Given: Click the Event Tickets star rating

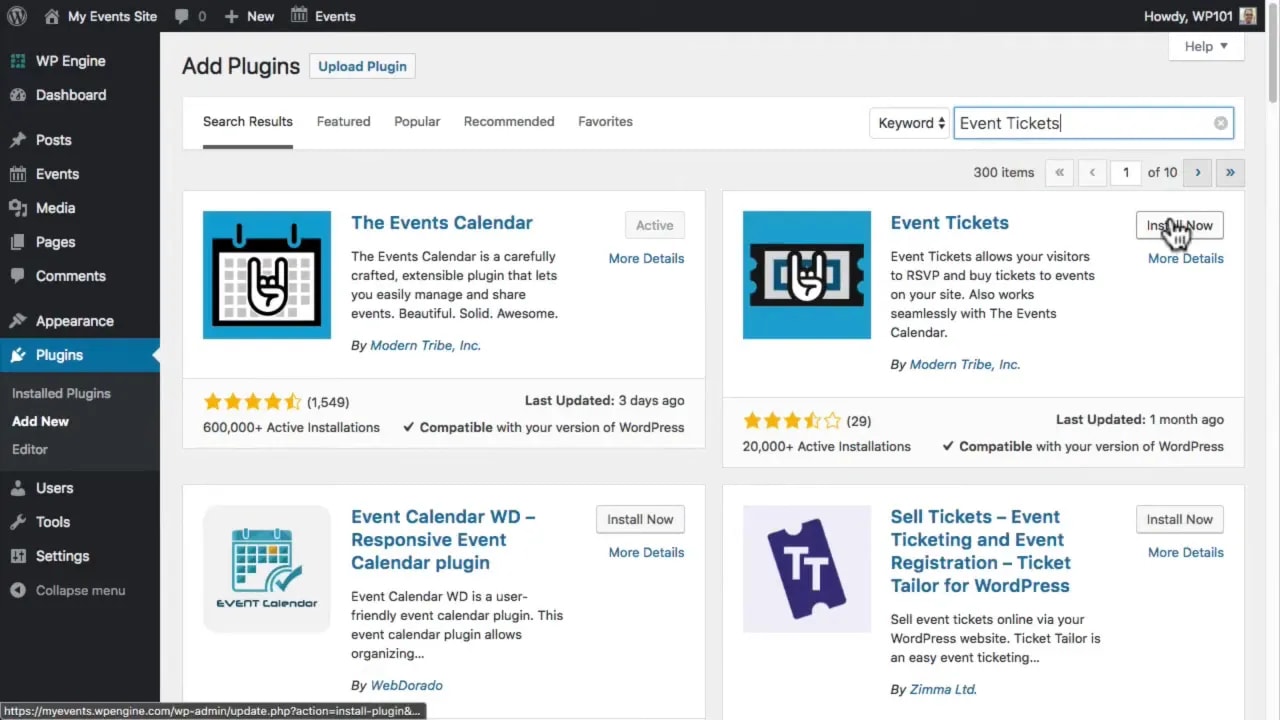Looking at the screenshot, I should click(792, 421).
